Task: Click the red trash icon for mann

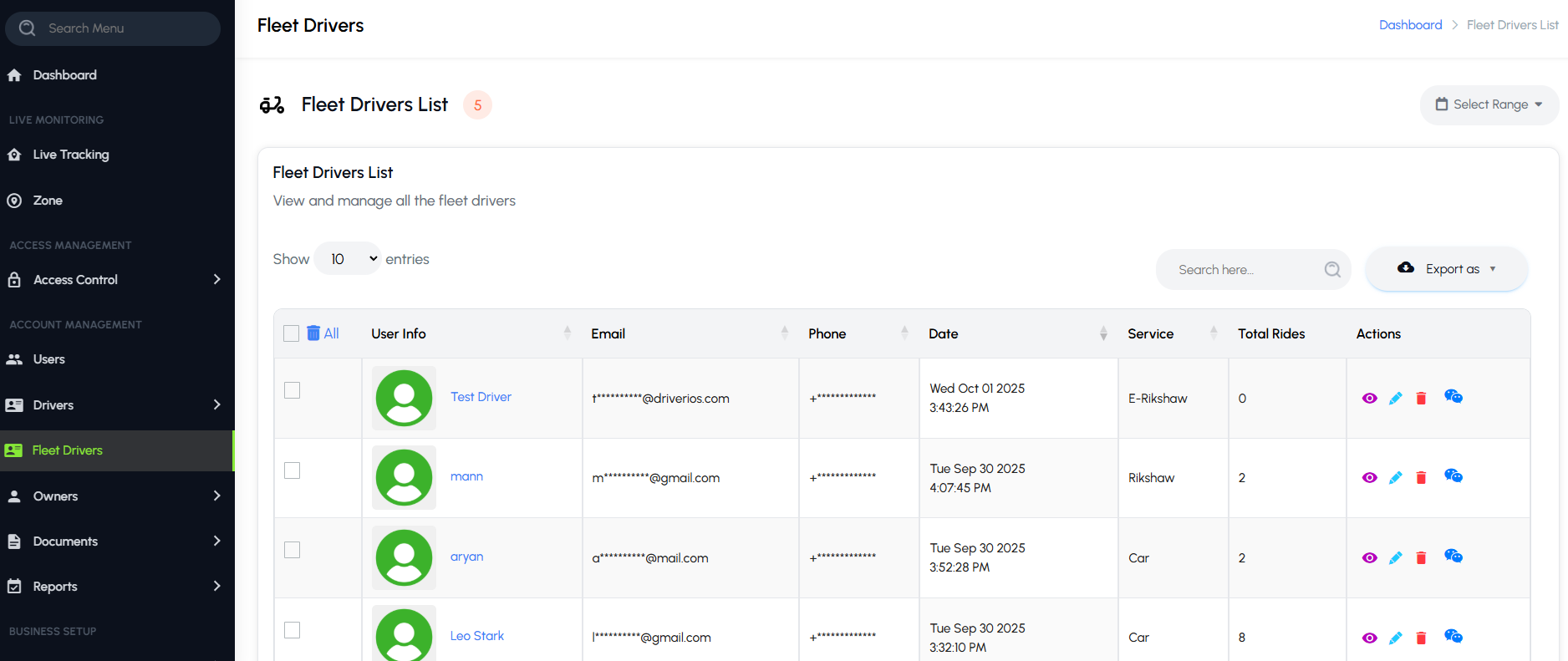Action: click(1421, 478)
